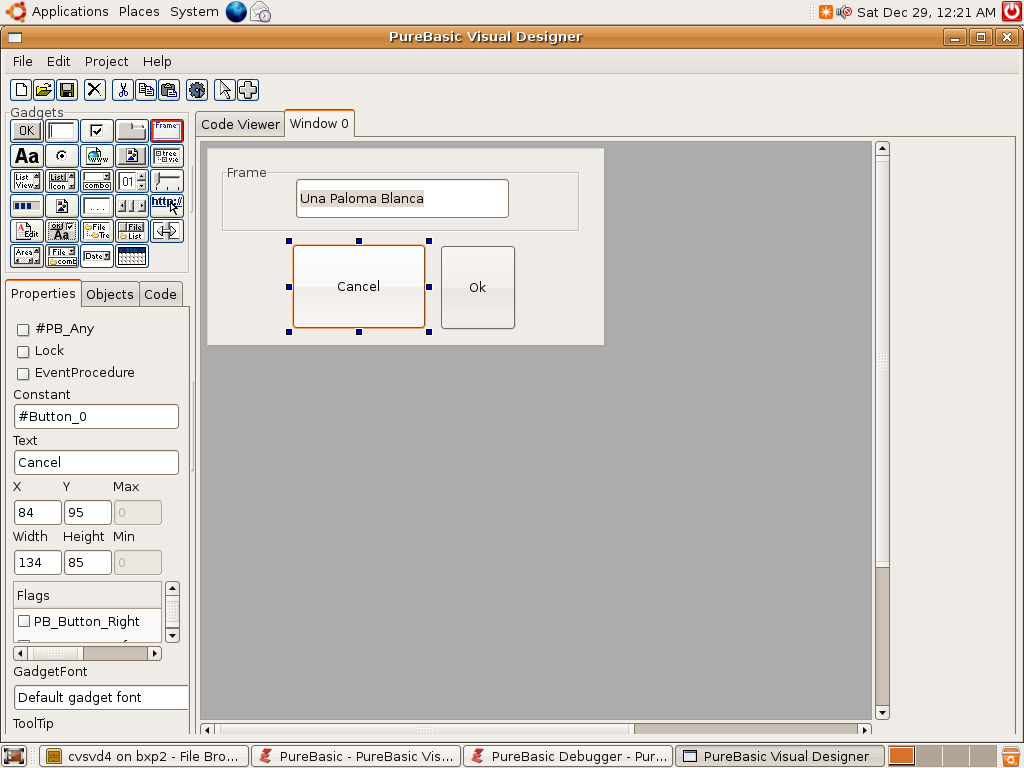Select the cross-shaped move tool

pos(248,90)
